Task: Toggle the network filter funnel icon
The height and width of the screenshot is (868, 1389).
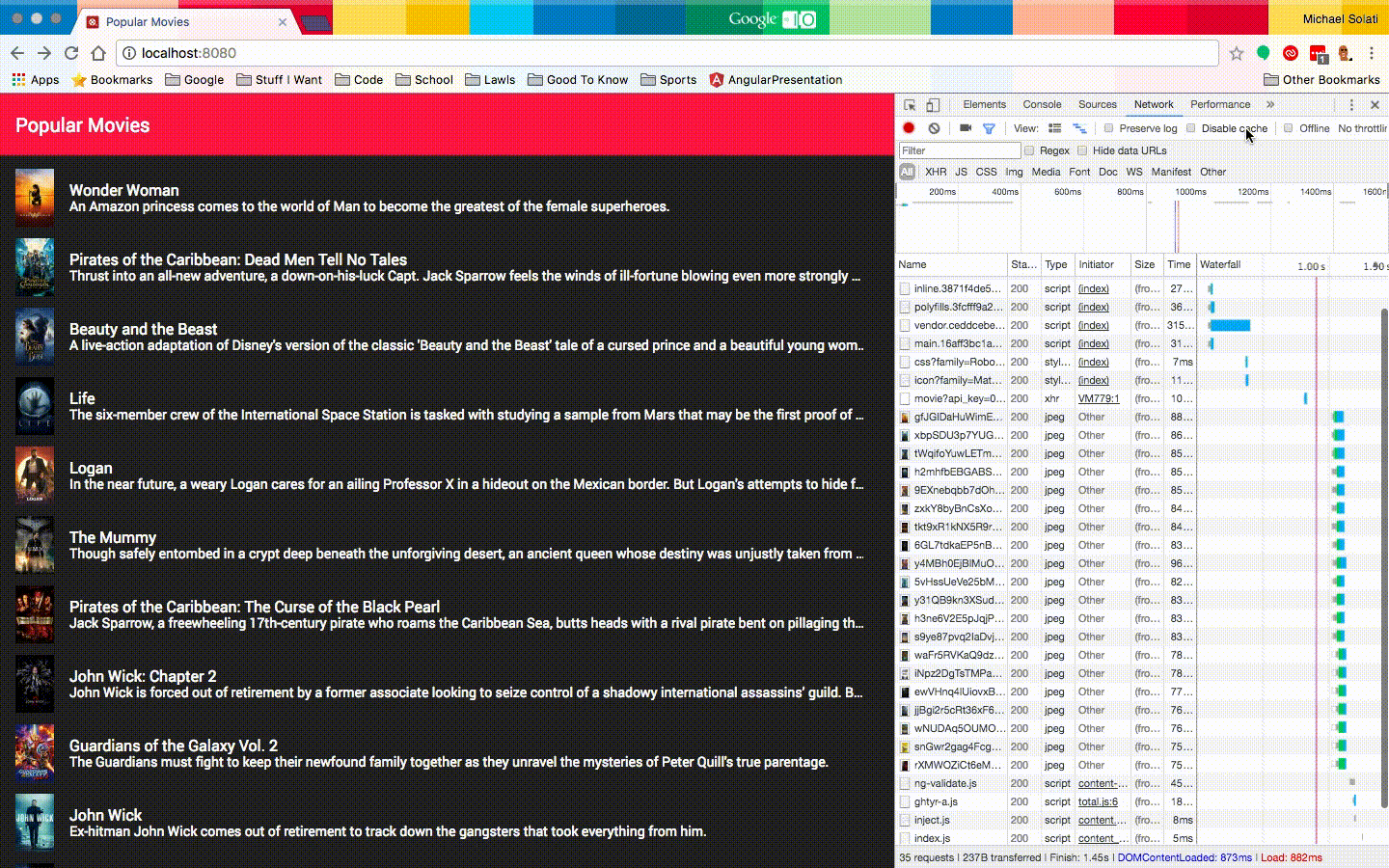Action: 989,128
